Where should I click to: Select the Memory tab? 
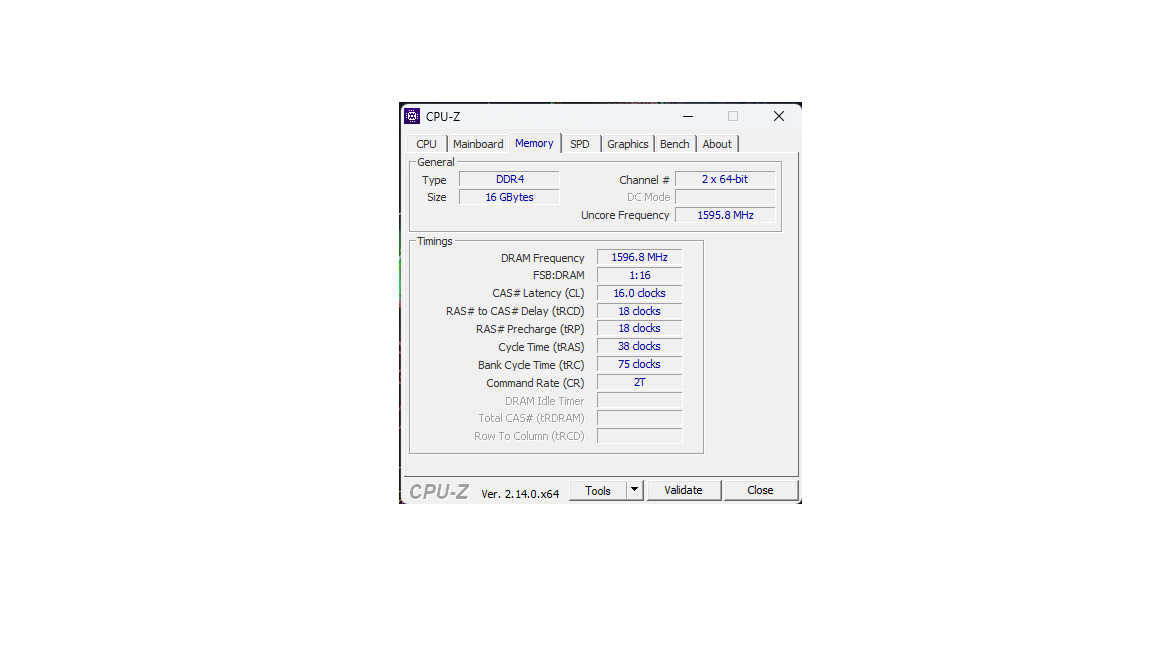click(534, 143)
